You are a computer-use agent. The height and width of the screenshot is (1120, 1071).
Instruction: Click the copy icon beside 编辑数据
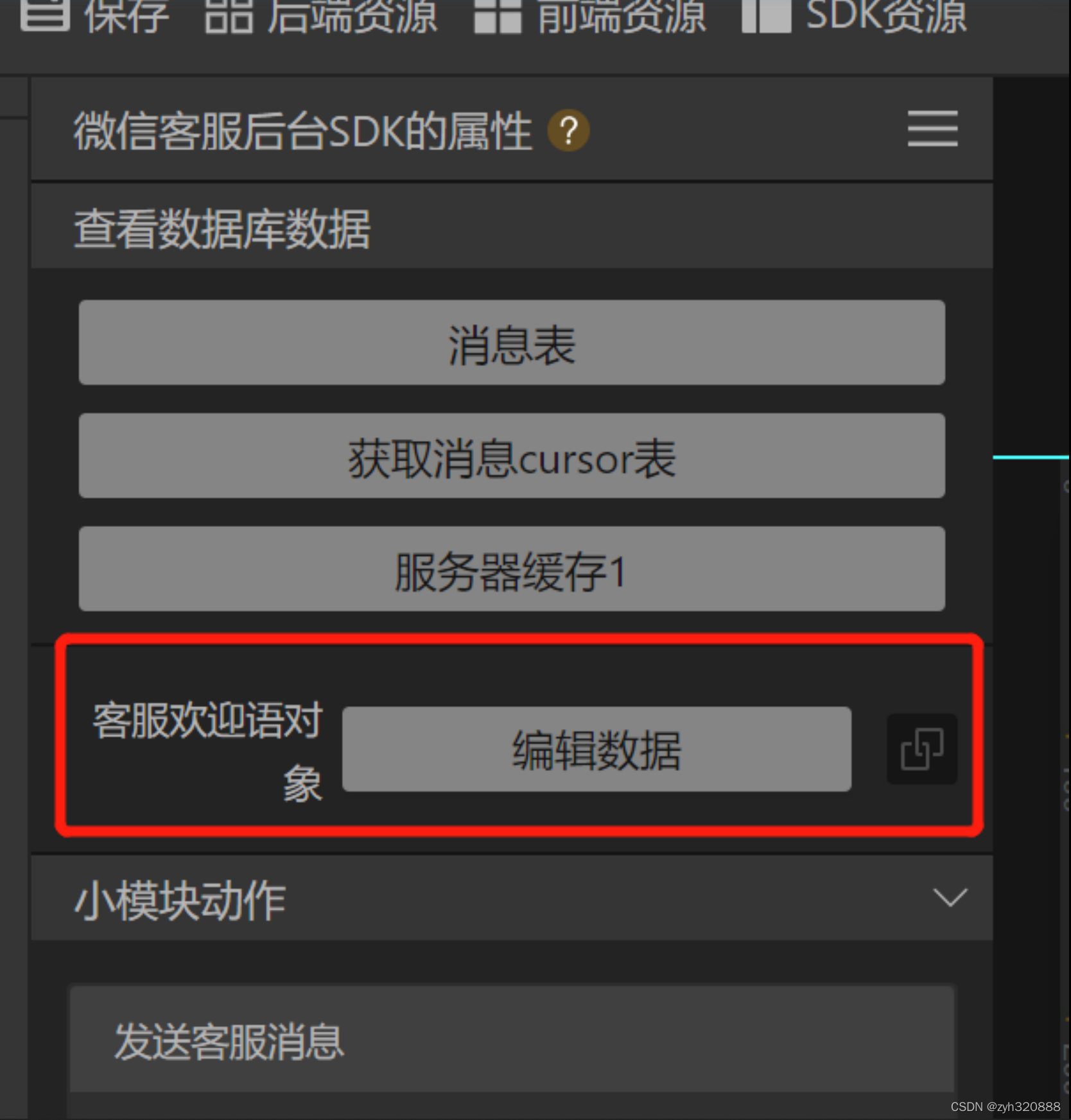point(922,749)
